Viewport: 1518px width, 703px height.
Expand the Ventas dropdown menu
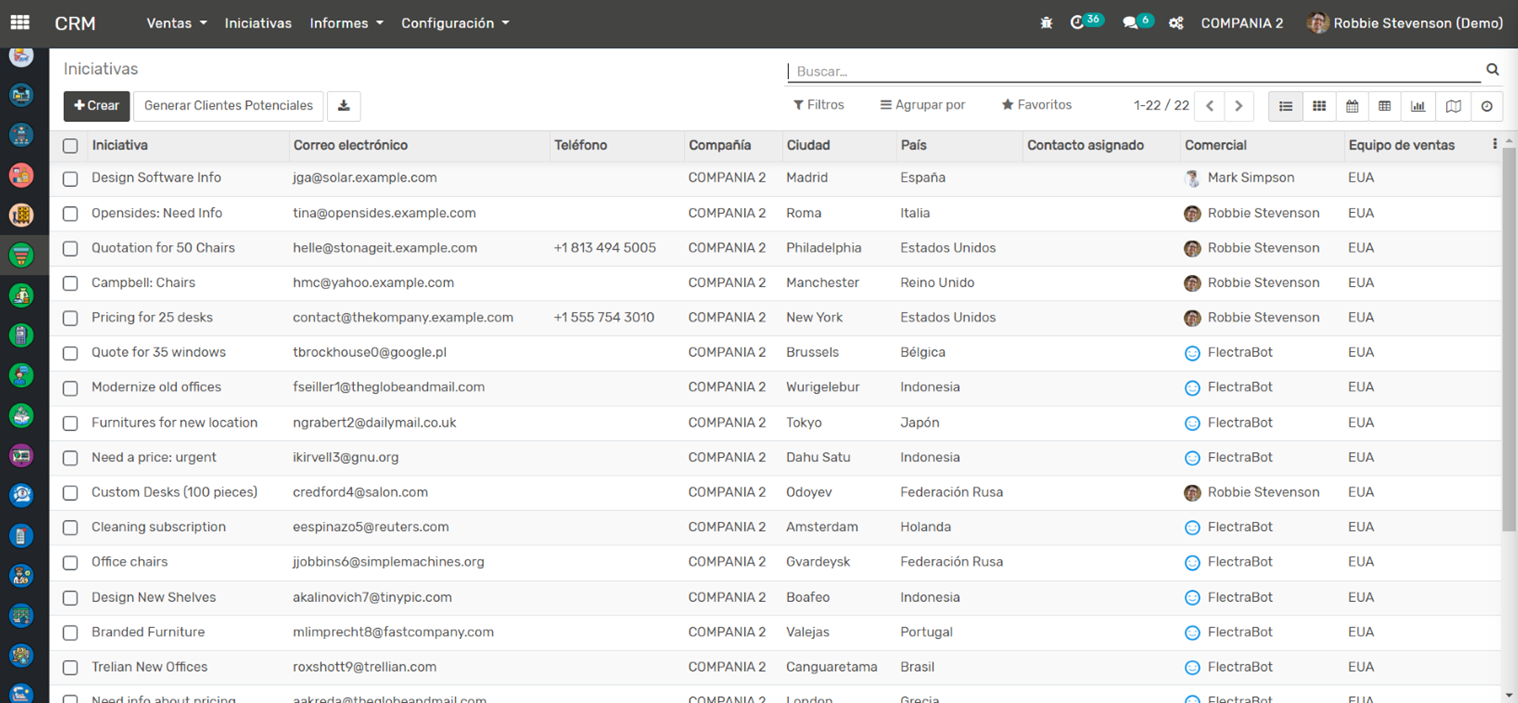pos(176,23)
